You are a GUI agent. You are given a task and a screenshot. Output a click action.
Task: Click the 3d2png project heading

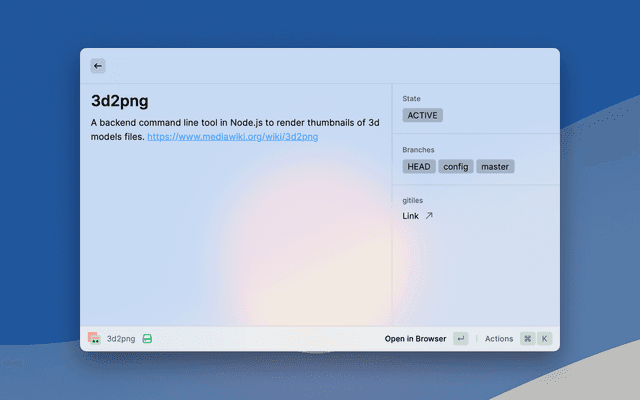(120, 100)
